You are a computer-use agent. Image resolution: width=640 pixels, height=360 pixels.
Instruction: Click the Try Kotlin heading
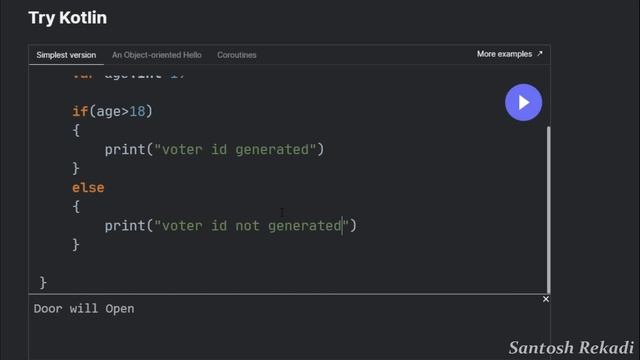(68, 18)
